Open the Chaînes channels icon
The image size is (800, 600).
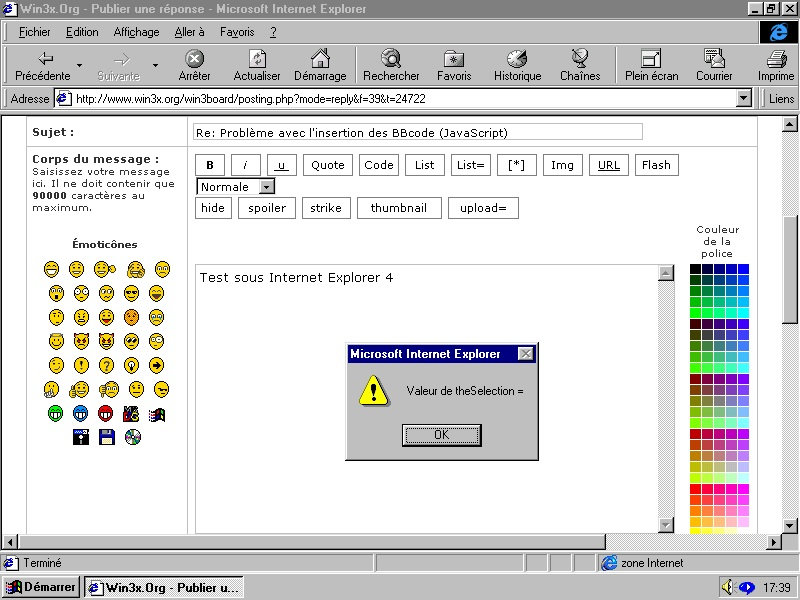click(x=580, y=59)
